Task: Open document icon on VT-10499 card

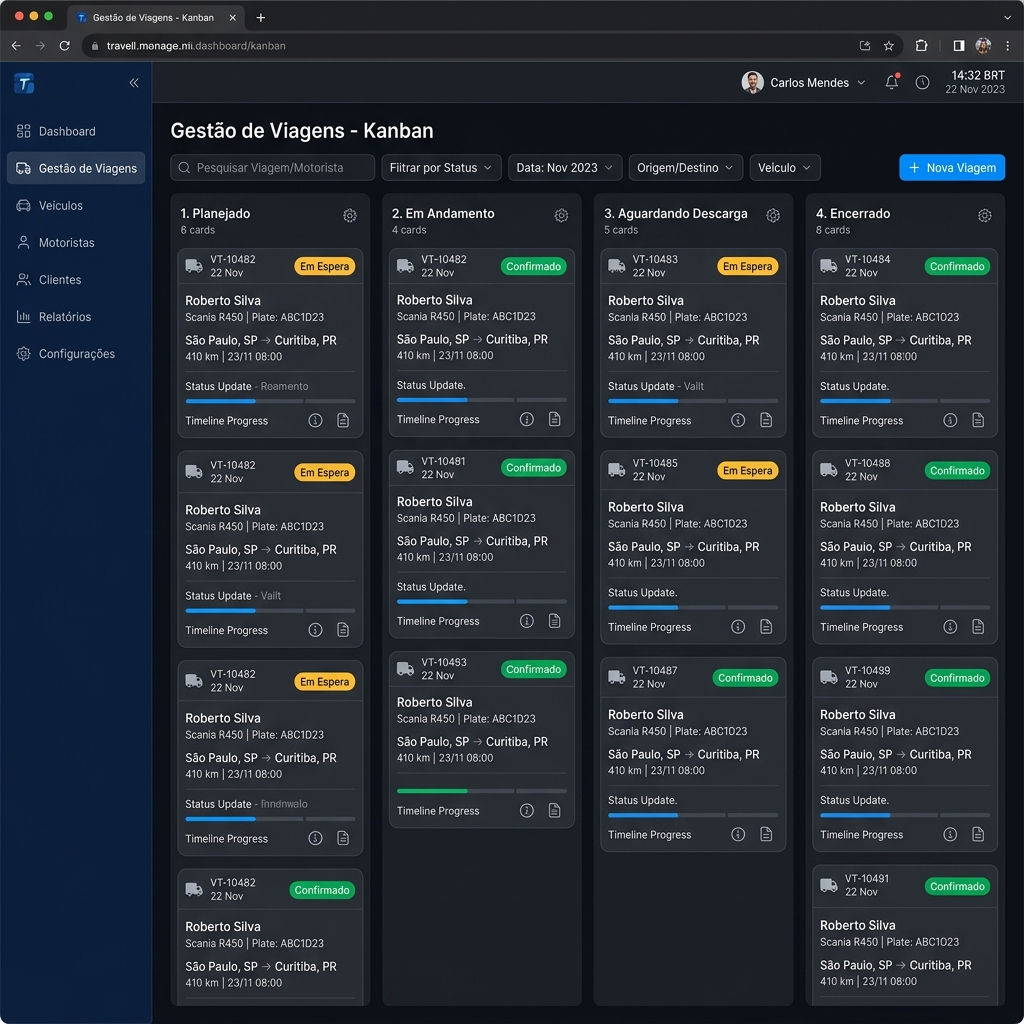Action: click(x=978, y=834)
